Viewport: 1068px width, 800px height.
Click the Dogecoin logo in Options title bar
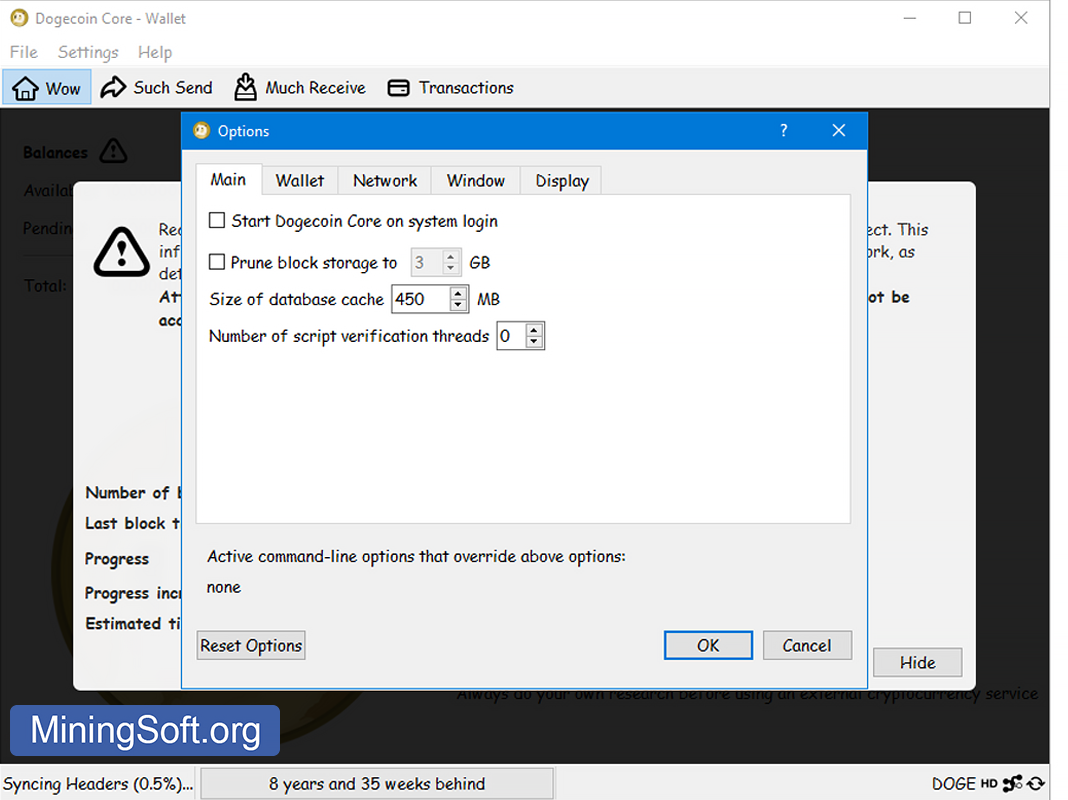tap(201, 131)
